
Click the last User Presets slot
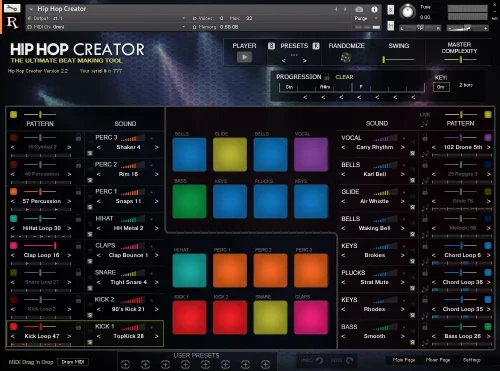265,365
